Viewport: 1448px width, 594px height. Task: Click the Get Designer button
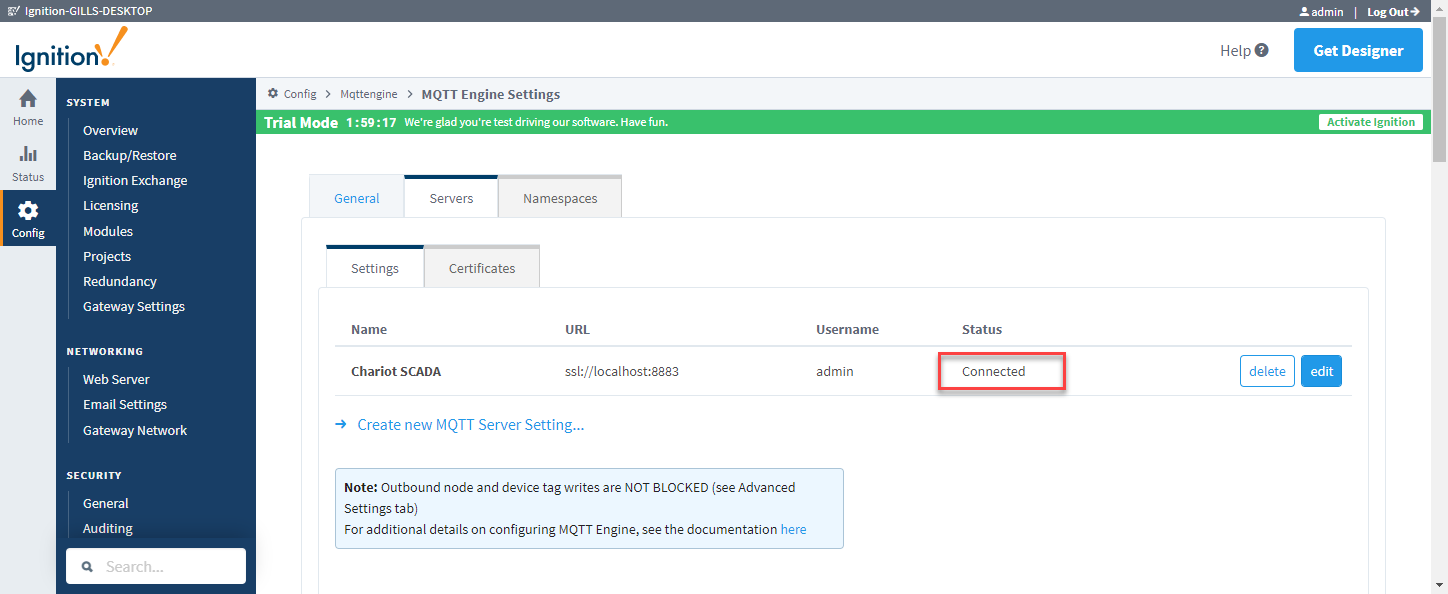coord(1358,50)
